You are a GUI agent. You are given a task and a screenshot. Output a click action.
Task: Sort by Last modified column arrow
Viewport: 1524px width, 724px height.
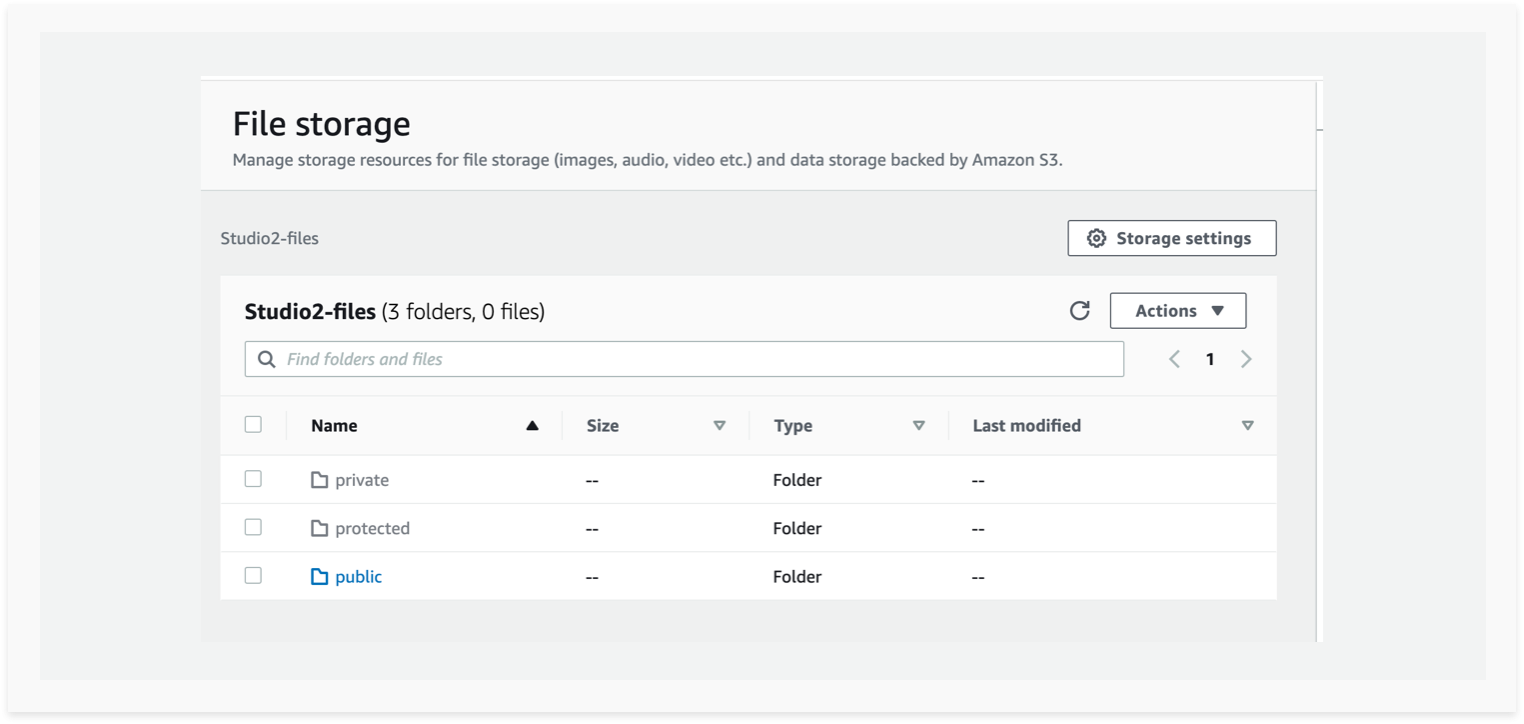pyautogui.click(x=1247, y=426)
